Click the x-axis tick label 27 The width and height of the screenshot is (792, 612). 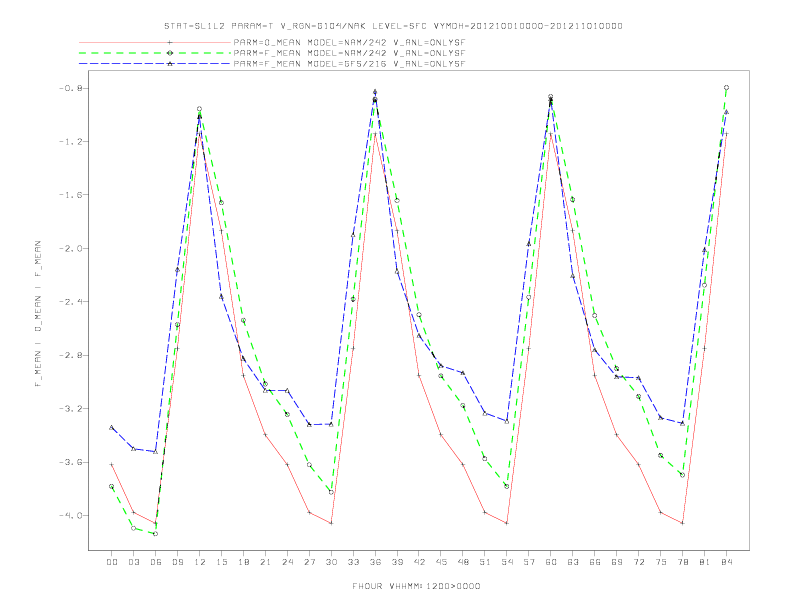point(310,562)
